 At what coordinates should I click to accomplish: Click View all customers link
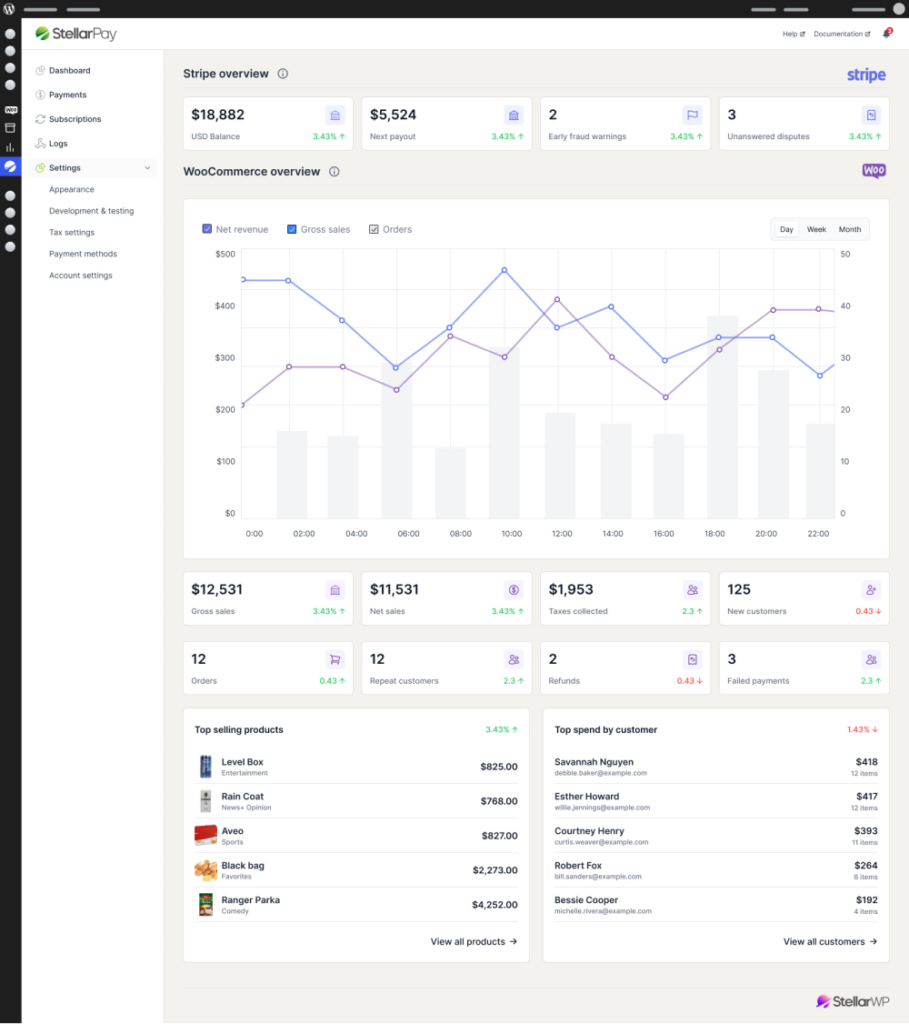pos(830,942)
